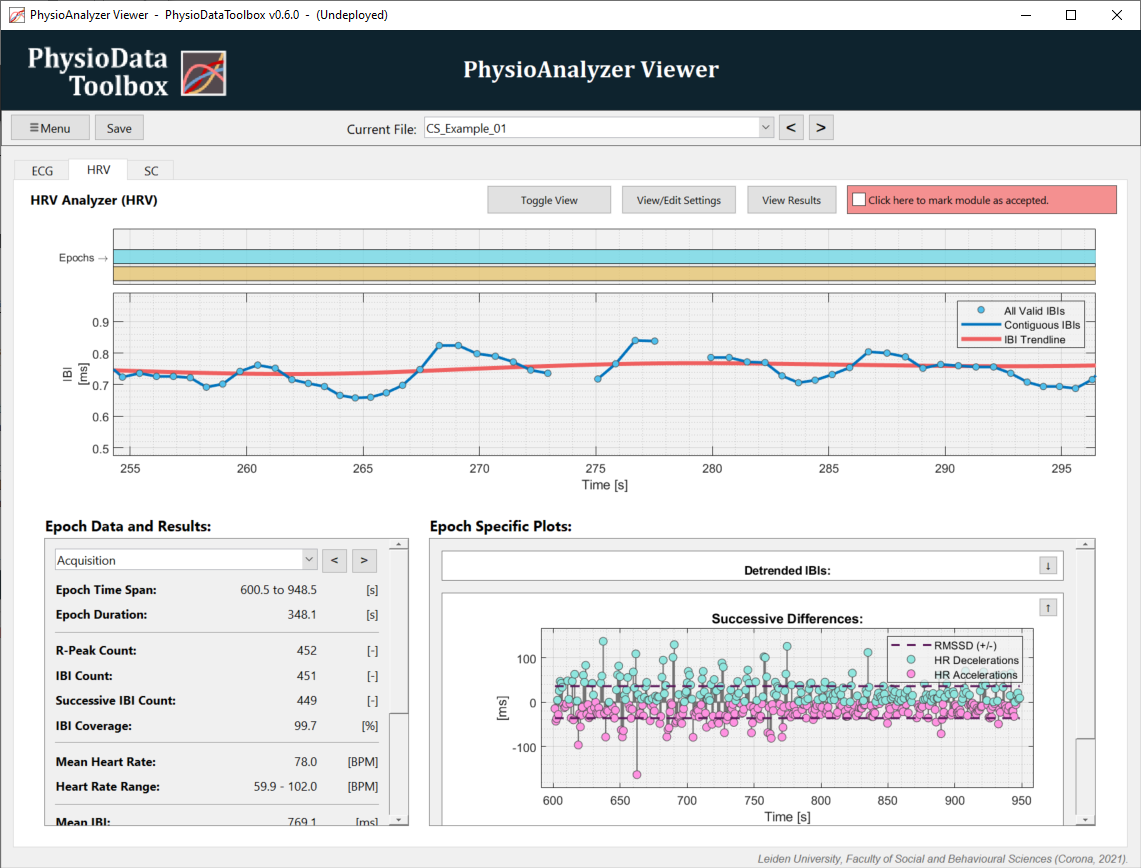Viewport: 1141px width, 868px height.
Task: Click the Successive IBI Count value 449
Action: pyautogui.click(x=306, y=700)
